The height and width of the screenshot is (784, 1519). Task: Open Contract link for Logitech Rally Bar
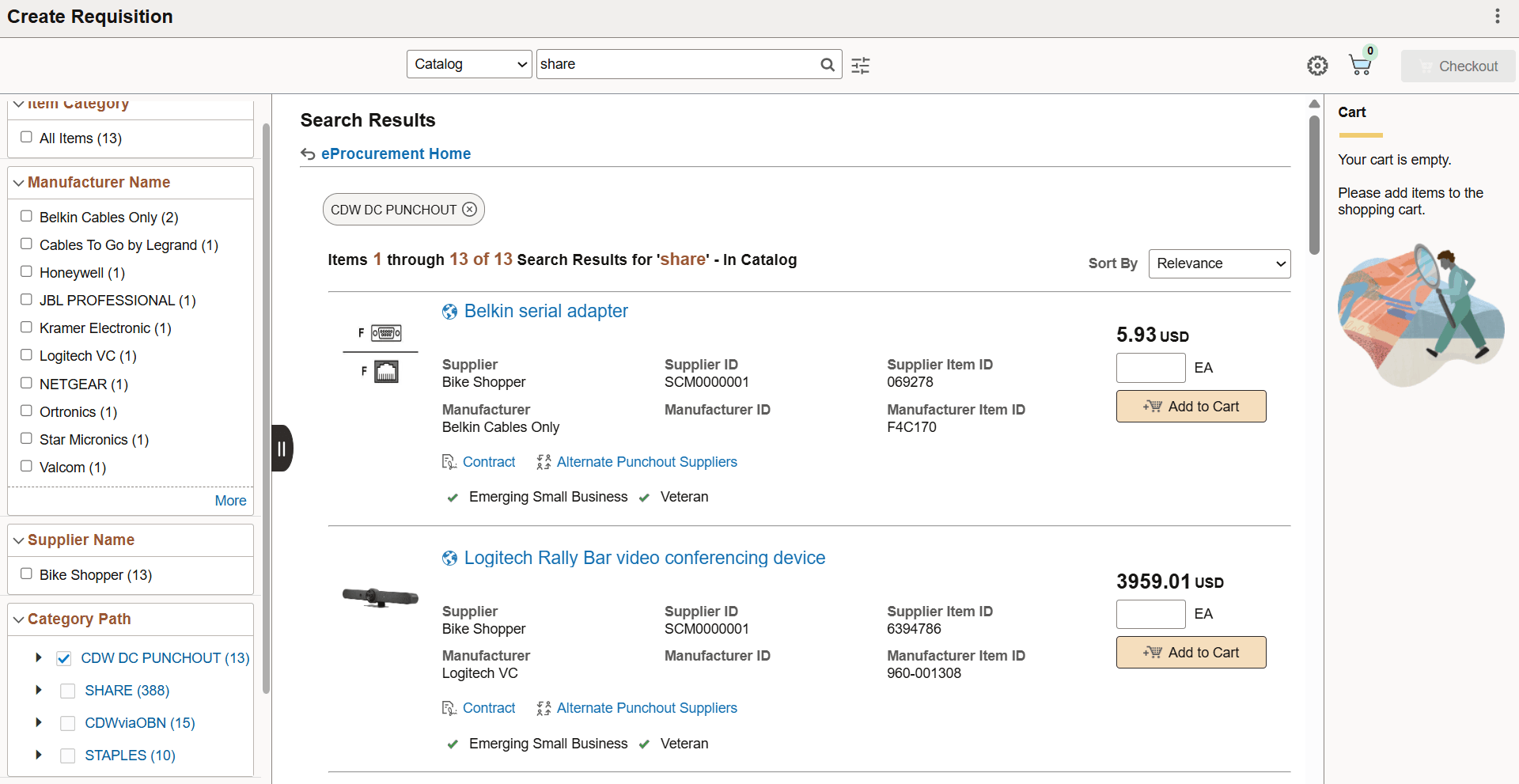[489, 708]
